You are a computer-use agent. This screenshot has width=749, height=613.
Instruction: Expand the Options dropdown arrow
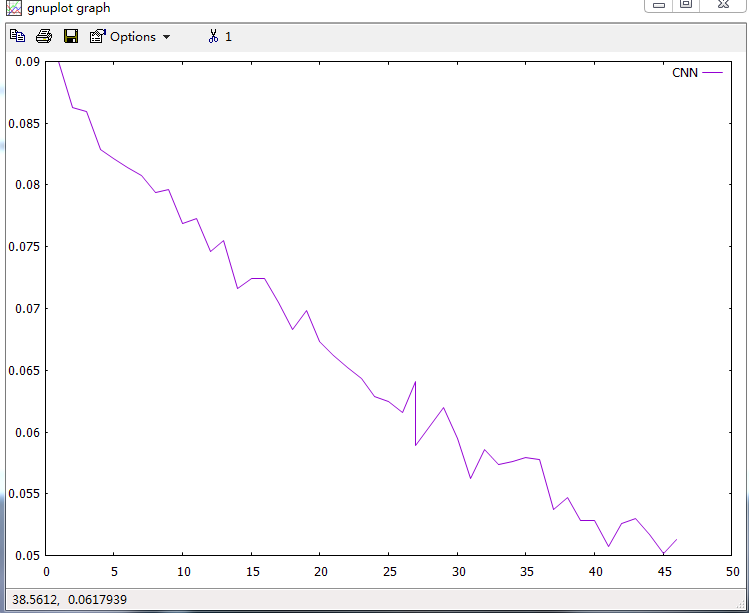[166, 37]
